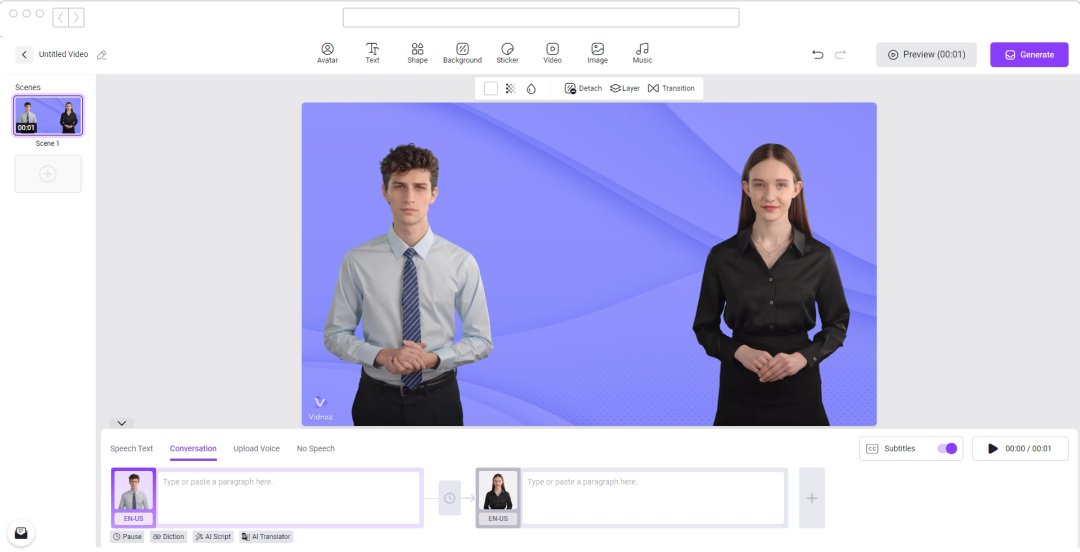Switch to the No Speech tab
Image resolution: width=1080 pixels, height=552 pixels.
315,449
